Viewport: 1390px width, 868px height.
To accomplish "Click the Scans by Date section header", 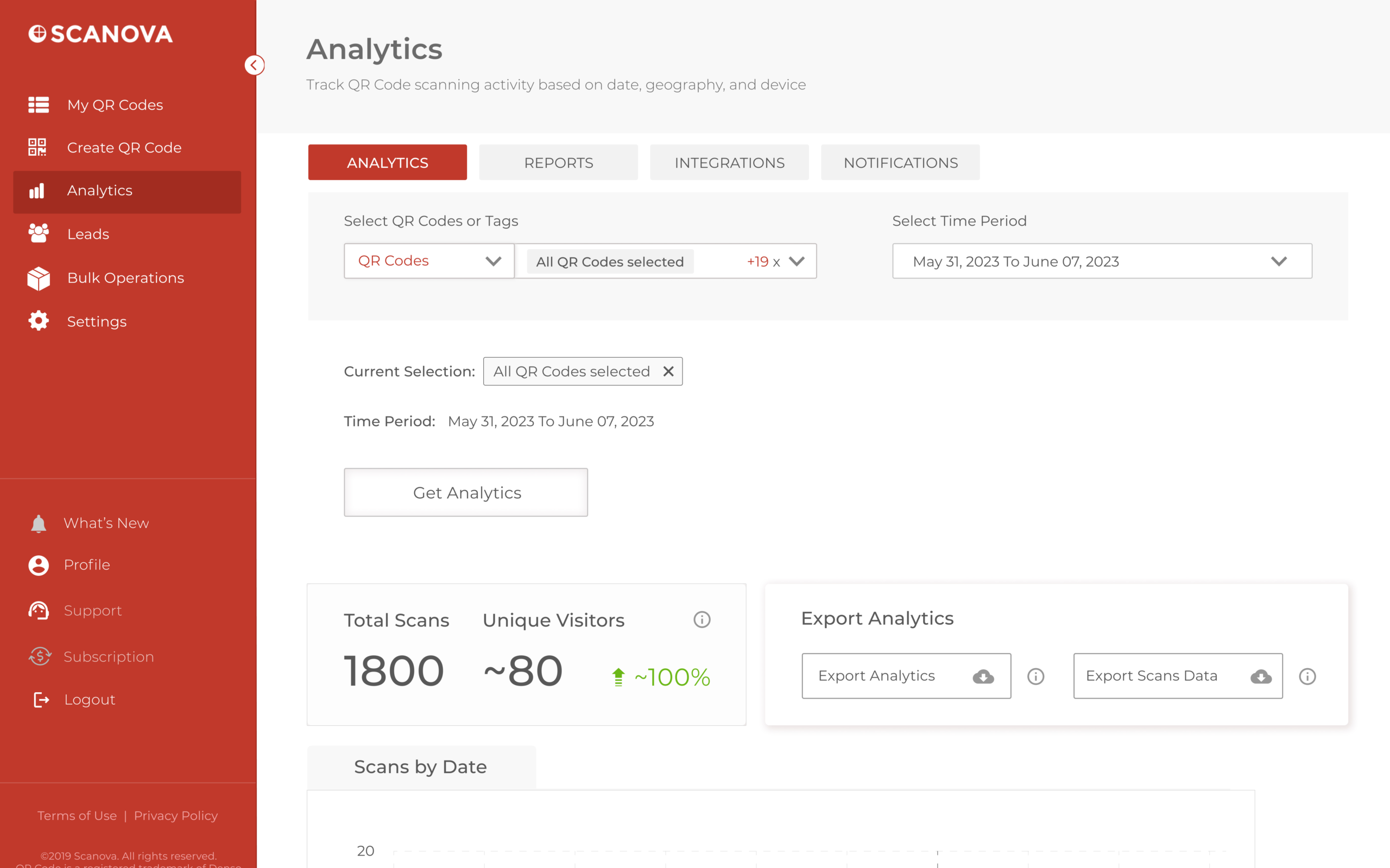I will tap(420, 767).
